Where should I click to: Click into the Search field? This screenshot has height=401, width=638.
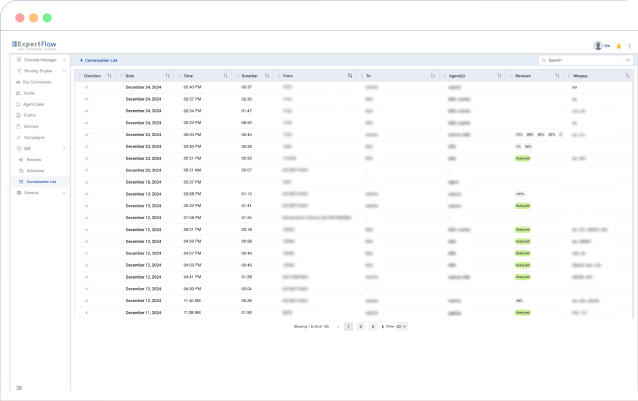coord(582,60)
